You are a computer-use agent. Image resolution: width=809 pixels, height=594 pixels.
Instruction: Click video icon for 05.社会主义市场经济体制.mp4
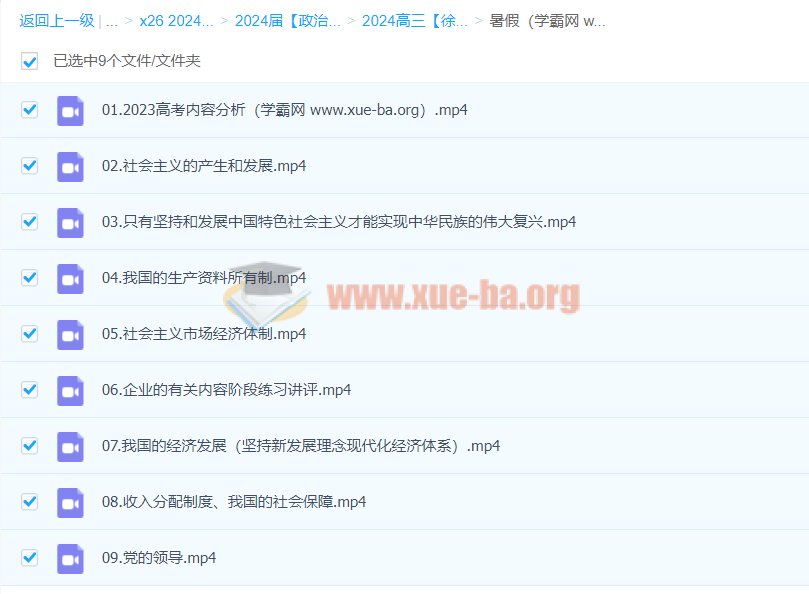[x=70, y=334]
